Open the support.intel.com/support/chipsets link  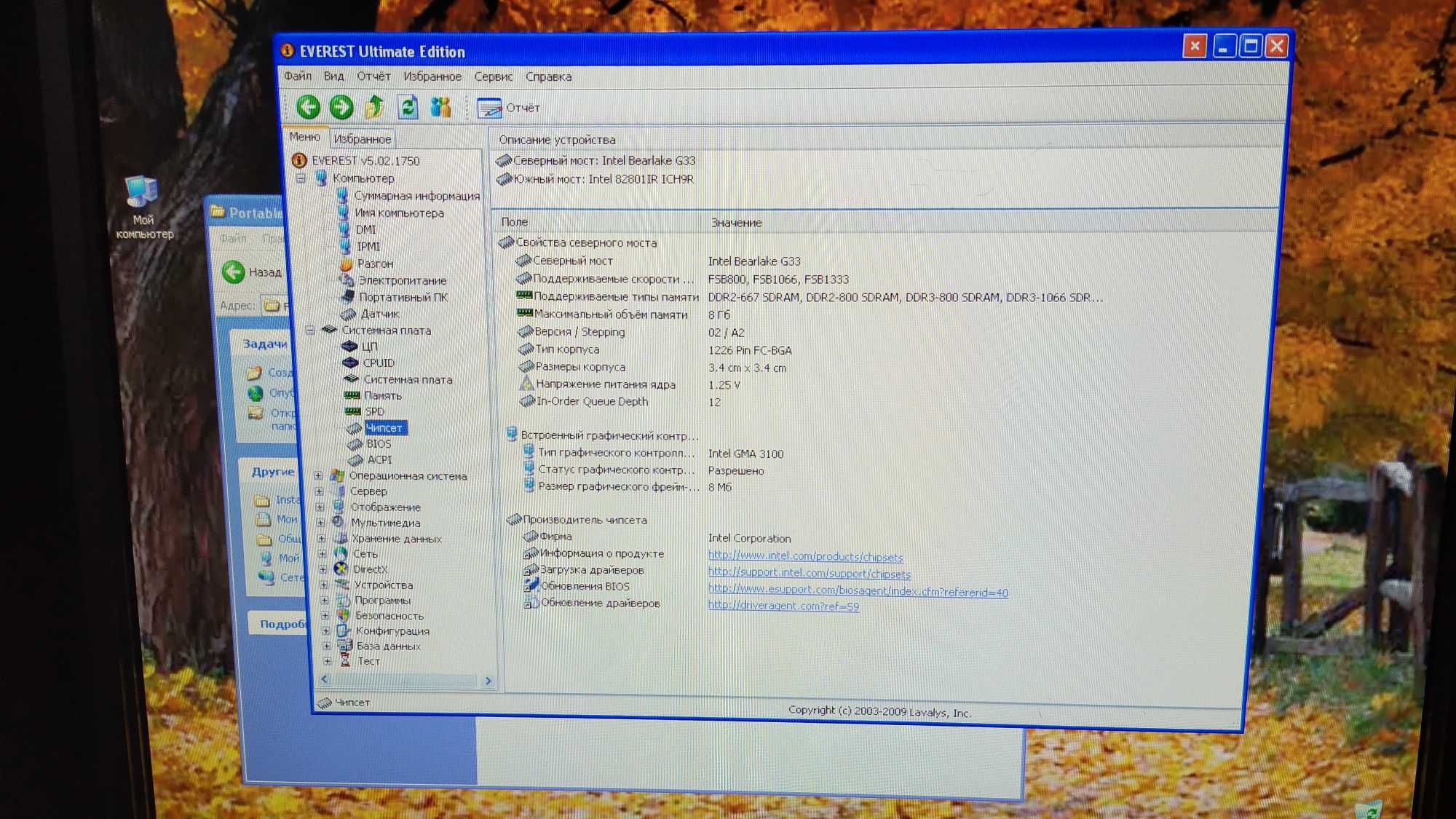click(810, 574)
